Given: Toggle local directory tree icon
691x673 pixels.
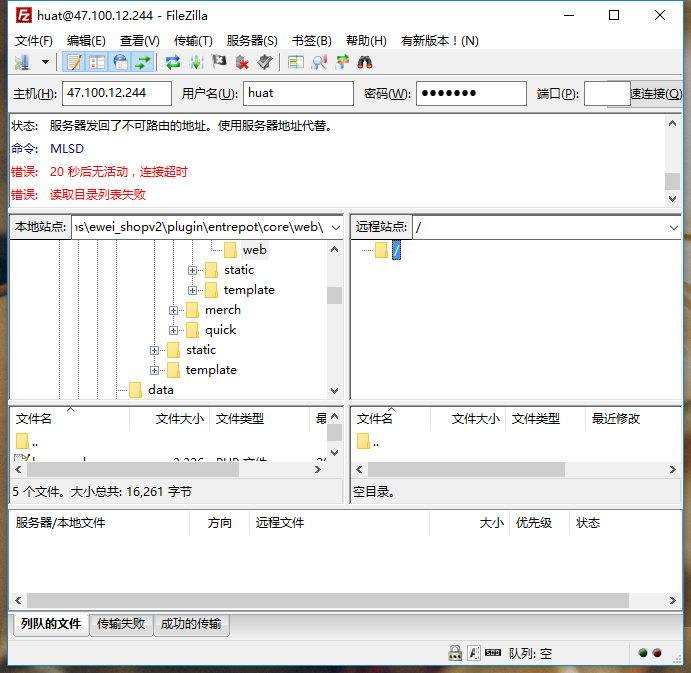Looking at the screenshot, I should [97, 62].
